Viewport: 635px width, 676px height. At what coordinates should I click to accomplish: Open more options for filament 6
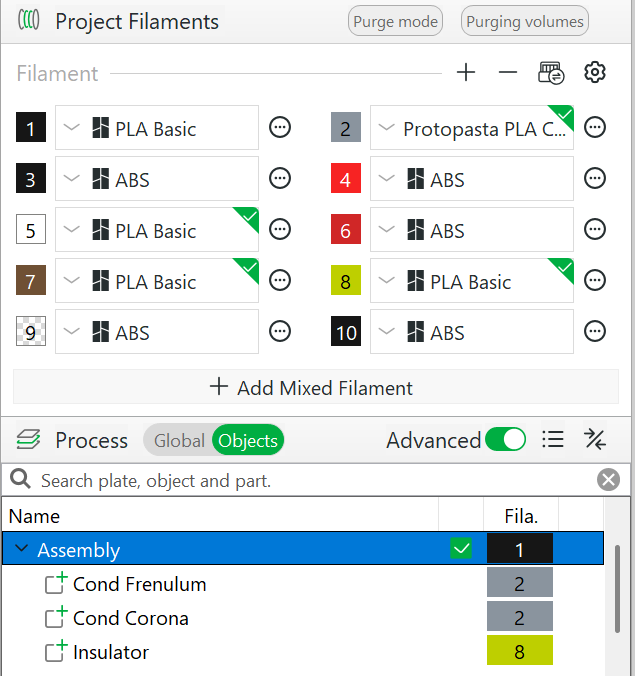(x=595, y=229)
